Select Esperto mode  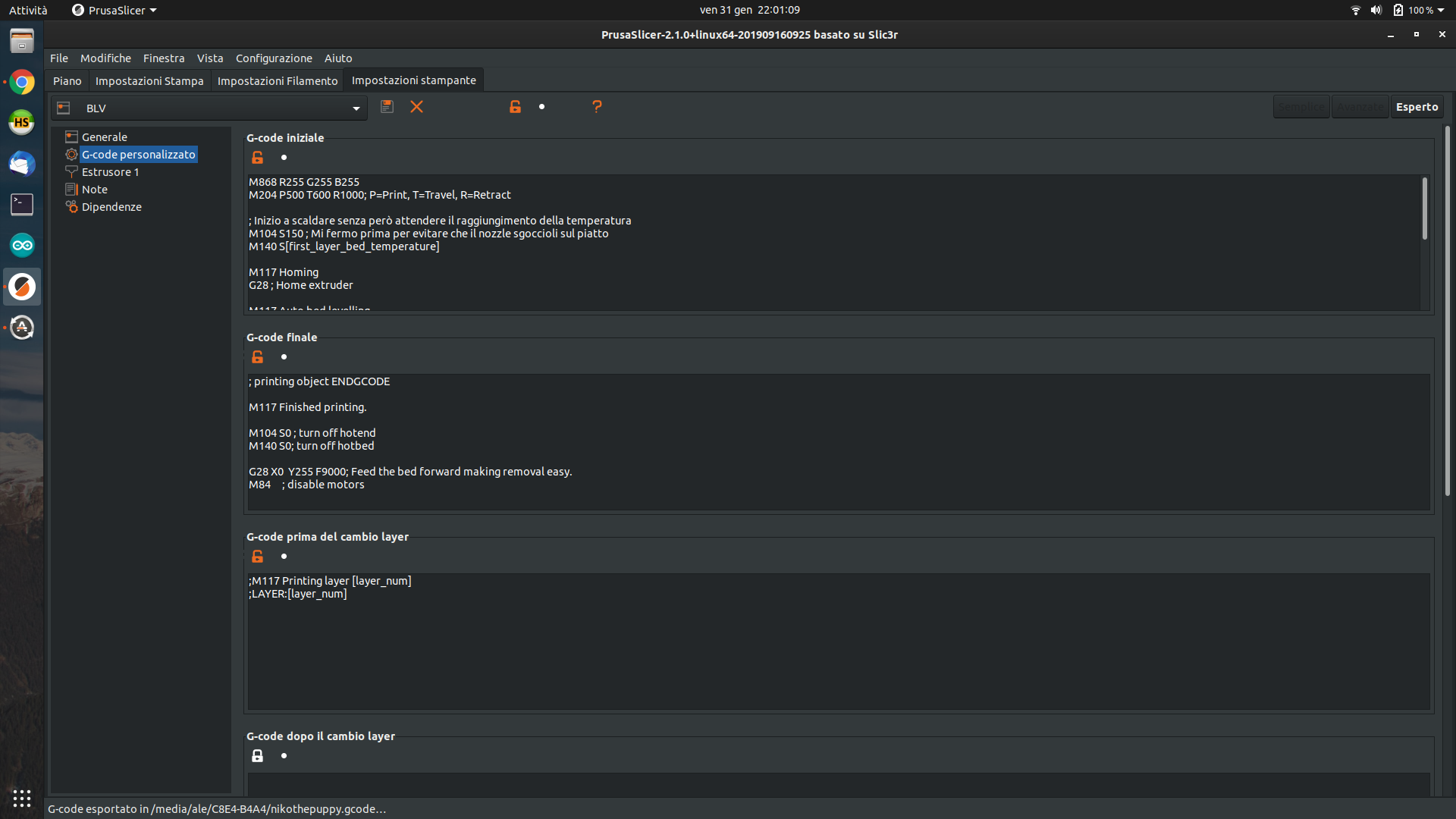coord(1417,106)
